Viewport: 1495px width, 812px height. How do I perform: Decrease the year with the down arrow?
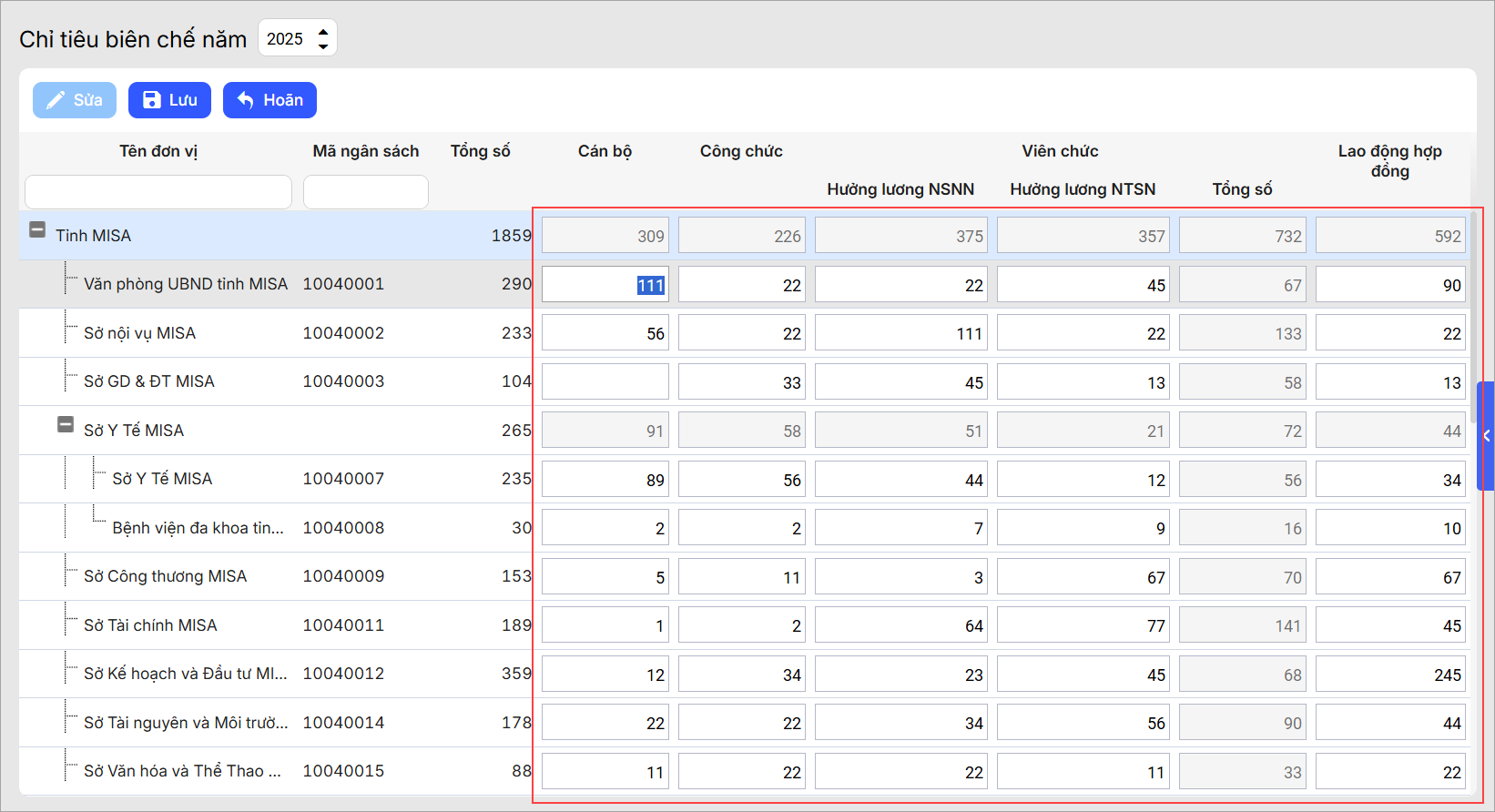pyautogui.click(x=323, y=46)
